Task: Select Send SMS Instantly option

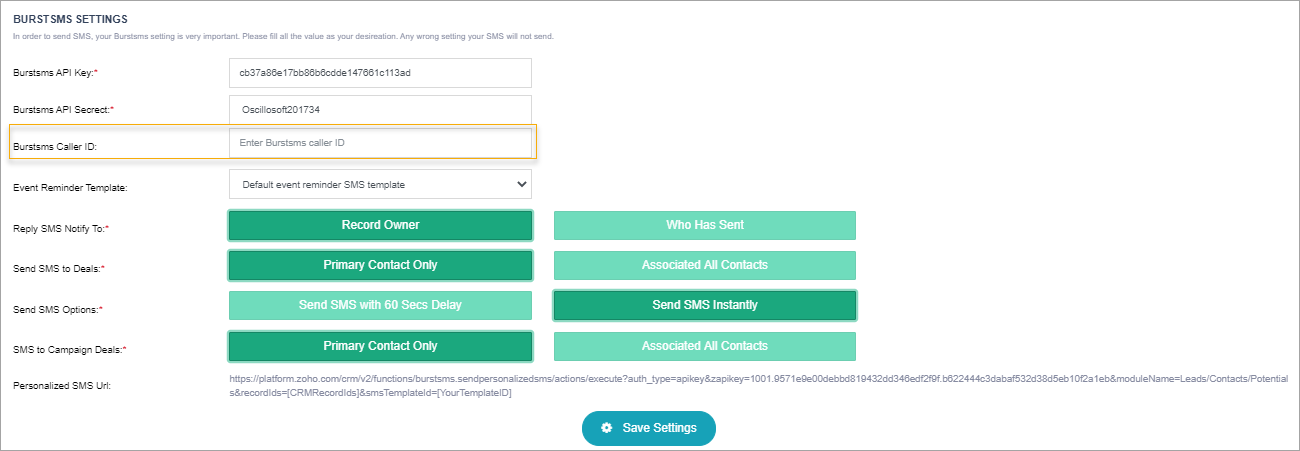Action: coord(705,305)
